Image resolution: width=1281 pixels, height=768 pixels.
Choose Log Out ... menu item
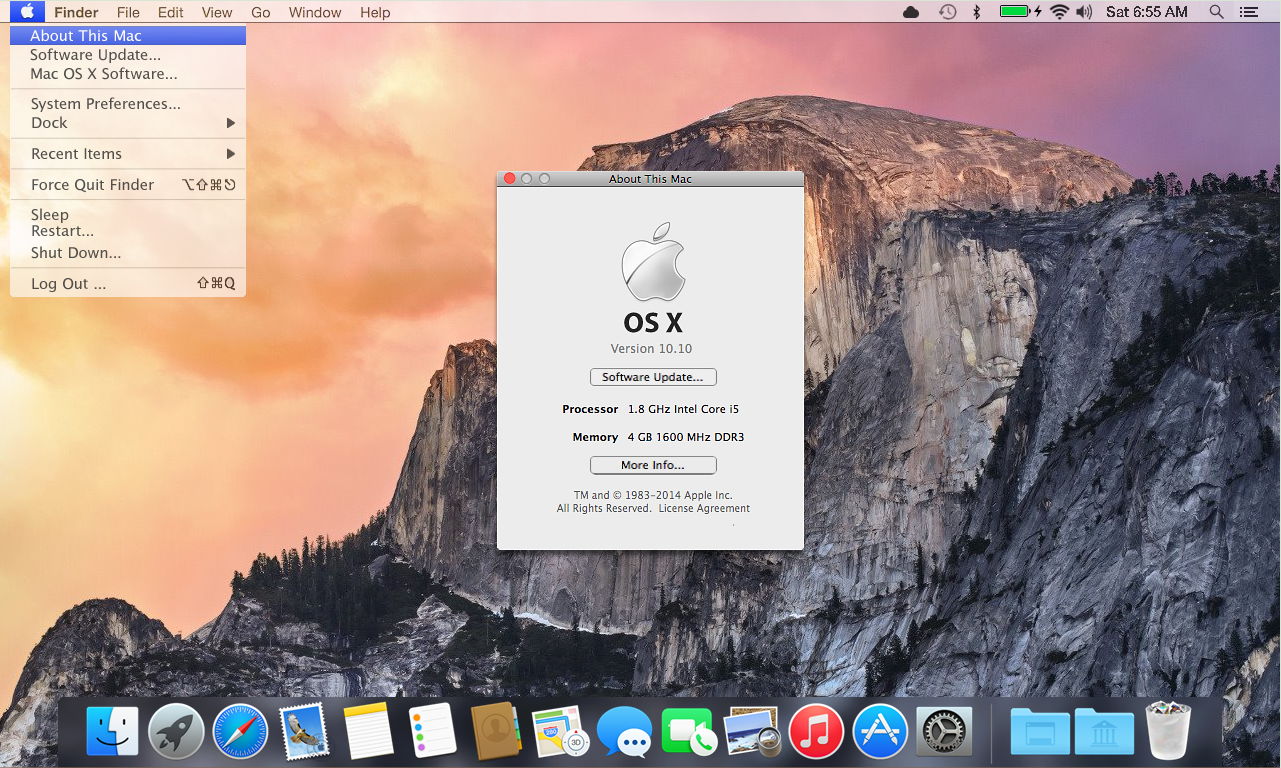(x=128, y=284)
